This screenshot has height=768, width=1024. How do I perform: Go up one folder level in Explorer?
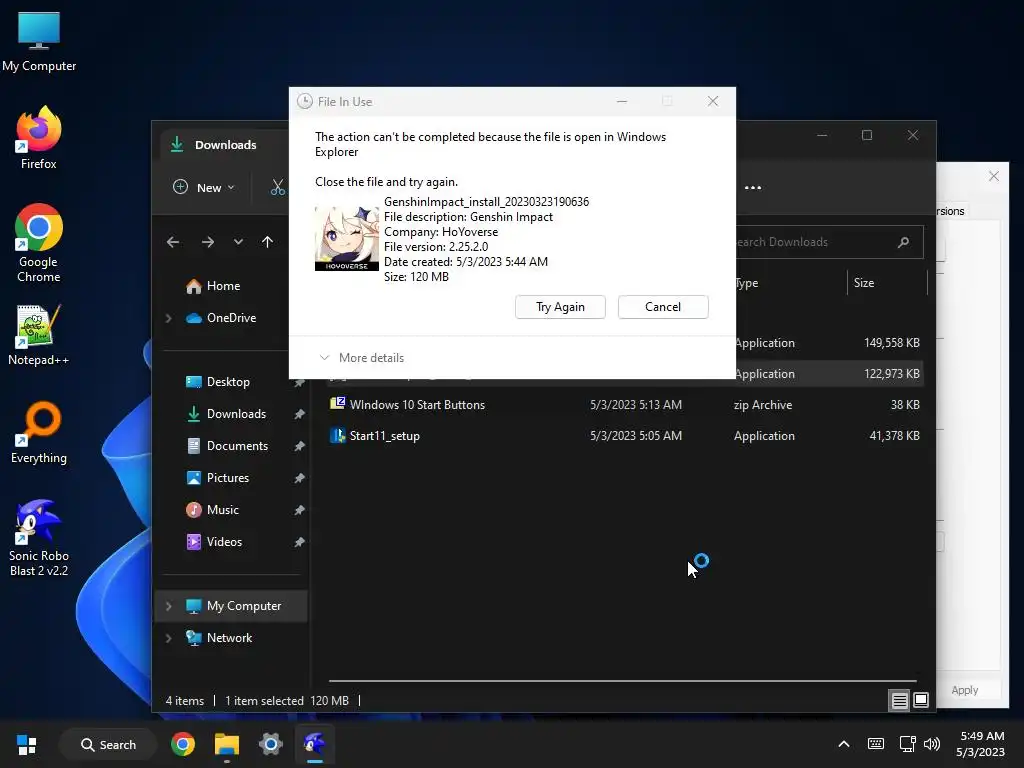267,242
